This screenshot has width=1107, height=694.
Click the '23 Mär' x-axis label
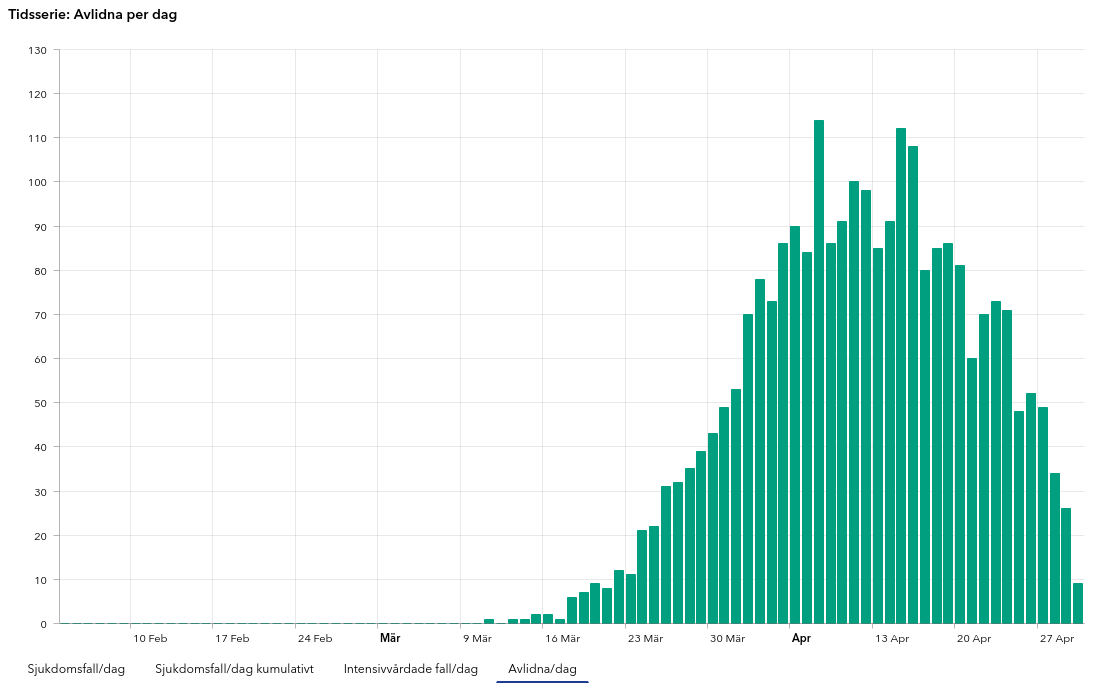(645, 639)
